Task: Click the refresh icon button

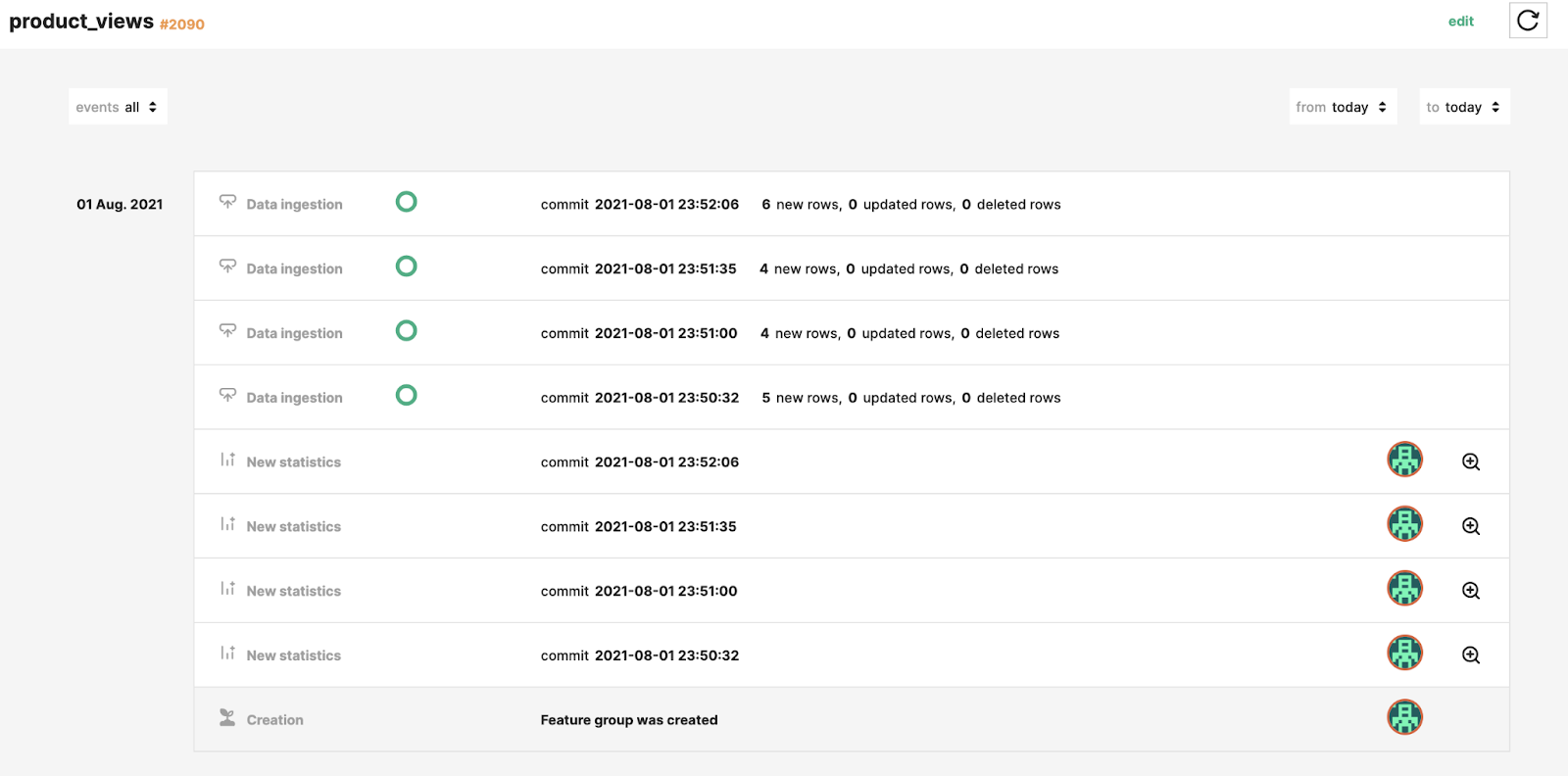Action: click(1528, 21)
